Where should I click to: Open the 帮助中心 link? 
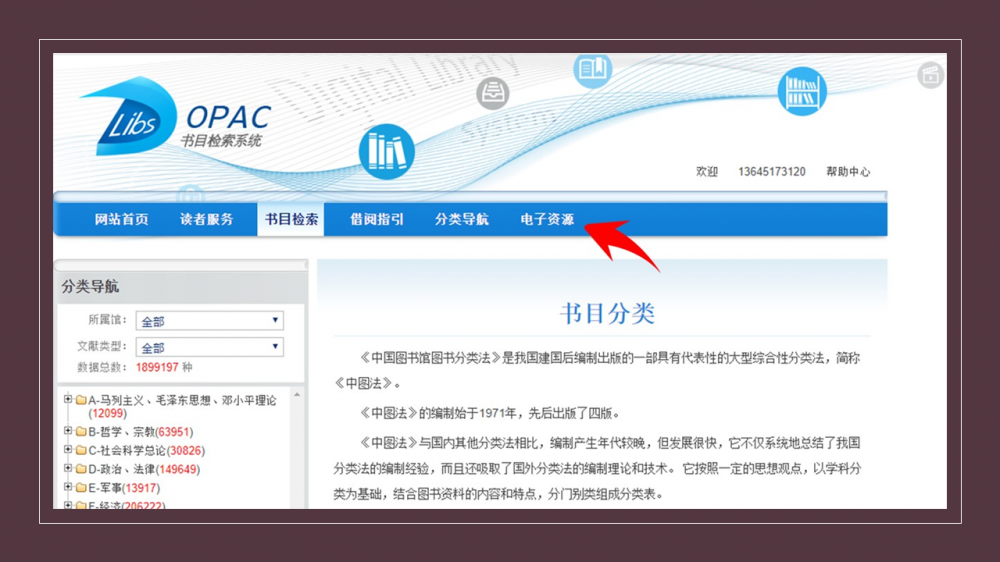click(x=847, y=172)
